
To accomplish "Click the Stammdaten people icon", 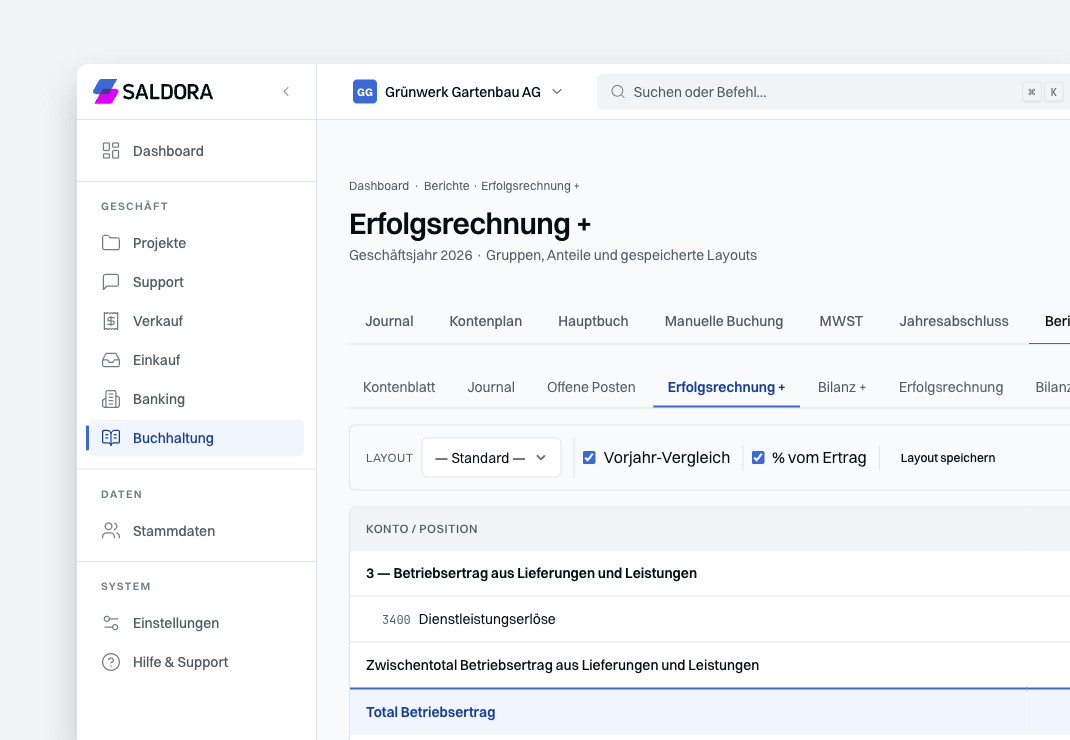I will click(x=111, y=530).
